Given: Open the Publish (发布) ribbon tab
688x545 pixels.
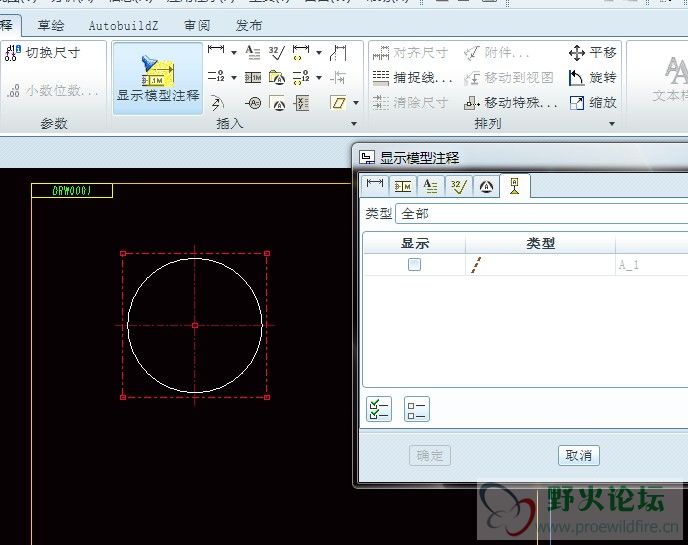Looking at the screenshot, I should point(249,25).
